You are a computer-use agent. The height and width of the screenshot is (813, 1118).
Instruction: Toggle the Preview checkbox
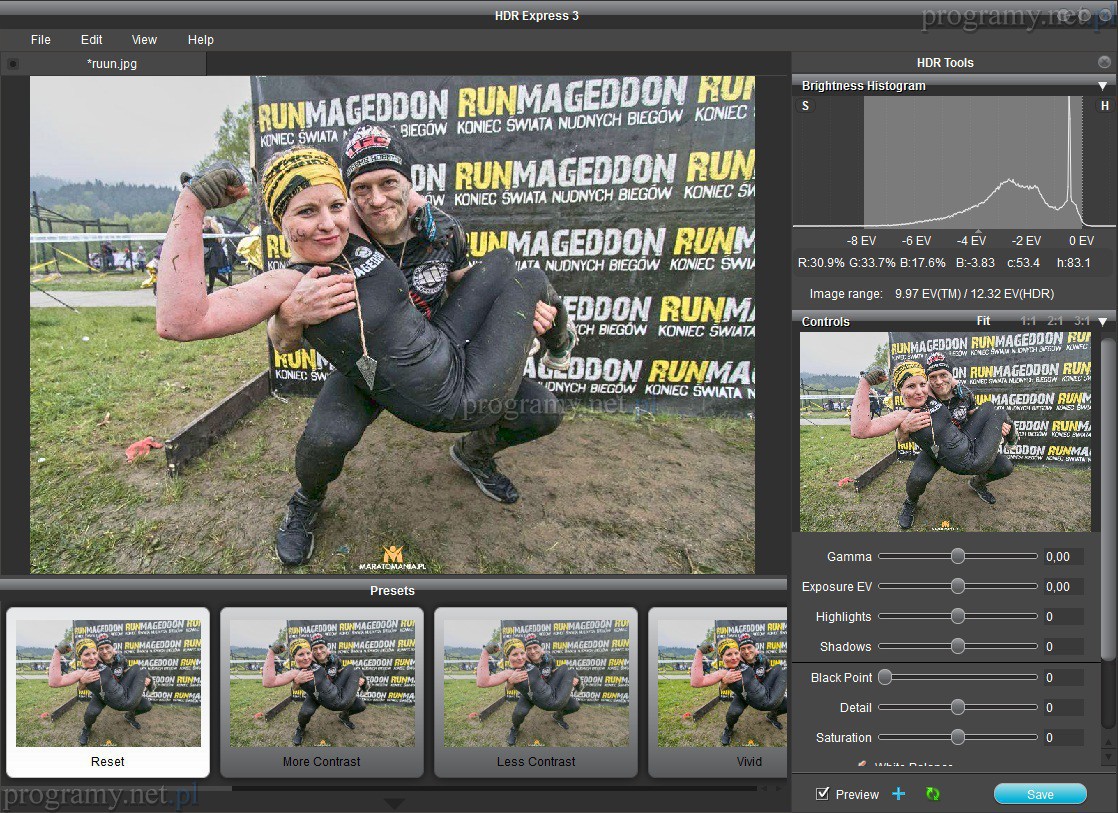click(822, 794)
